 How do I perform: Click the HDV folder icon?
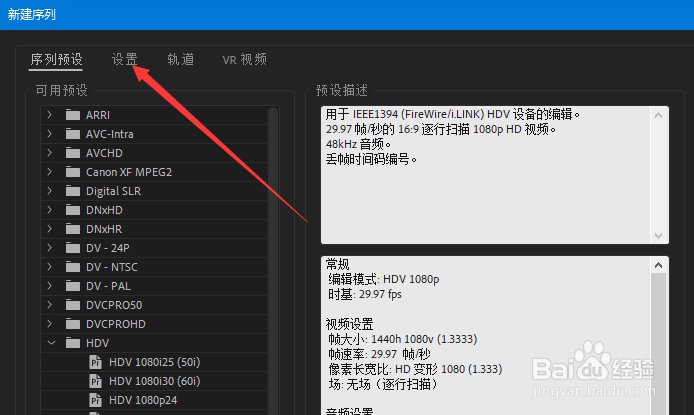pos(73,343)
